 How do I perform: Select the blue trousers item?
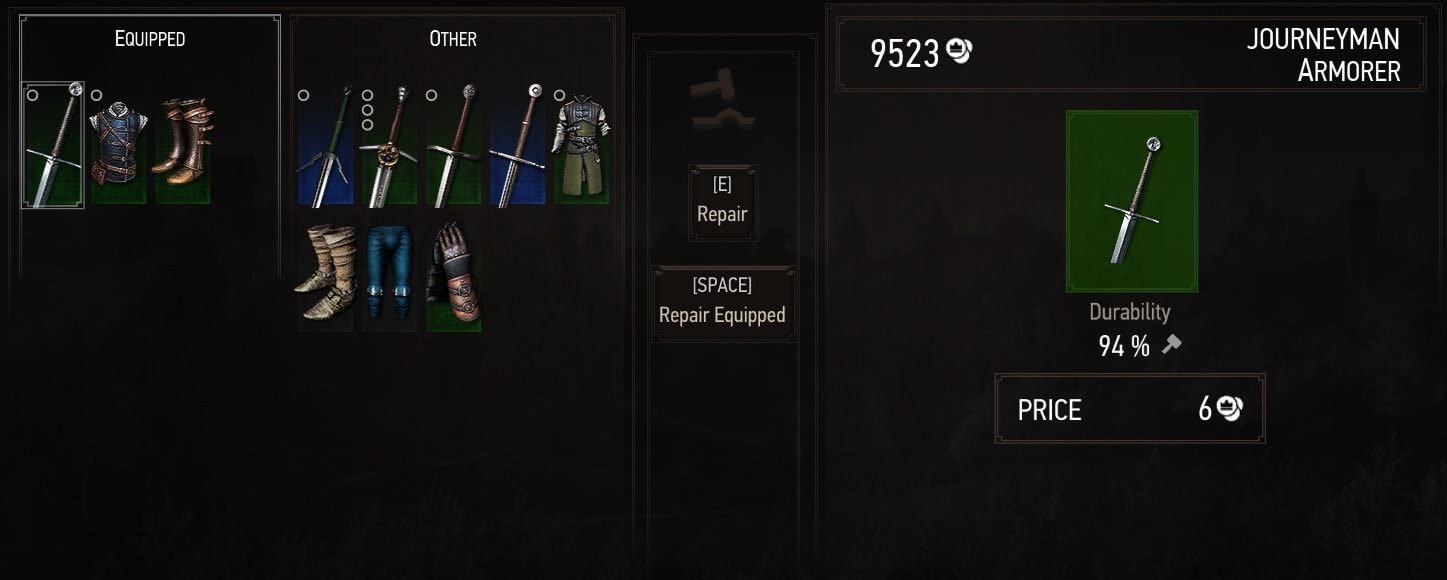point(389,272)
